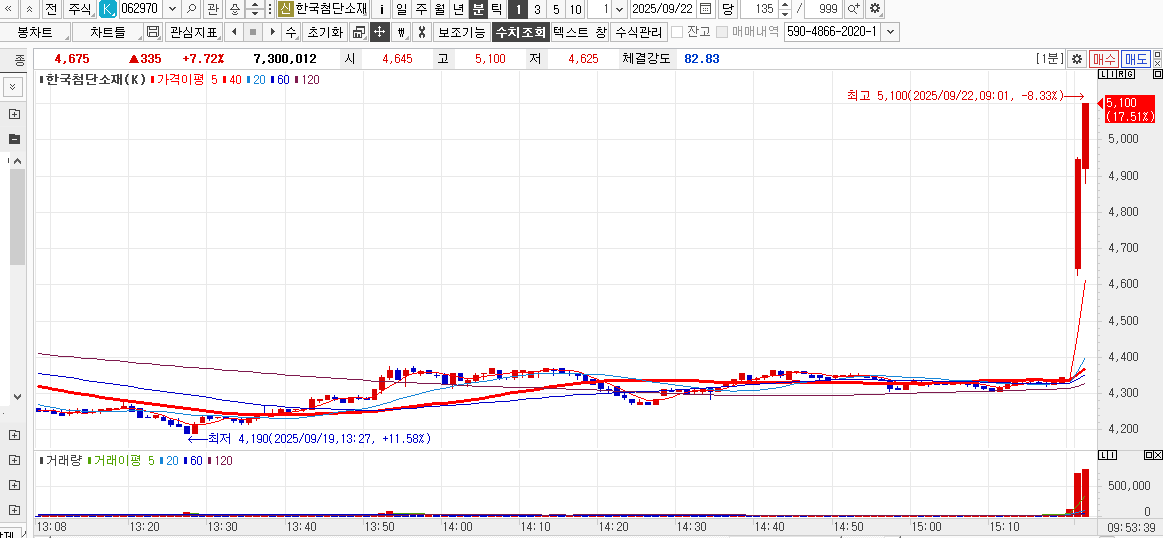Image resolution: width=1163 pixels, height=538 pixels.
Task: Click the expanded folder icon in left sidebar
Action: tap(14, 139)
